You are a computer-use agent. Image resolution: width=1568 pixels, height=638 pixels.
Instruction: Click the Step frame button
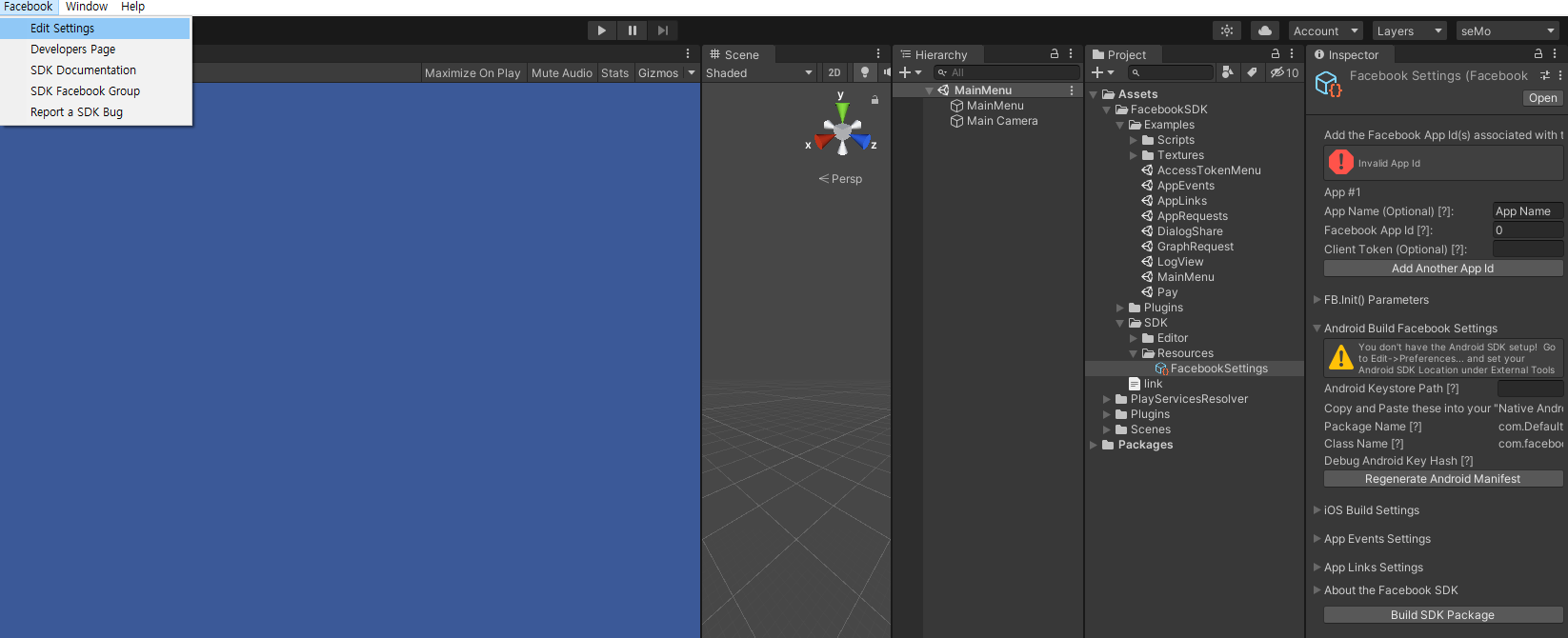tap(663, 30)
